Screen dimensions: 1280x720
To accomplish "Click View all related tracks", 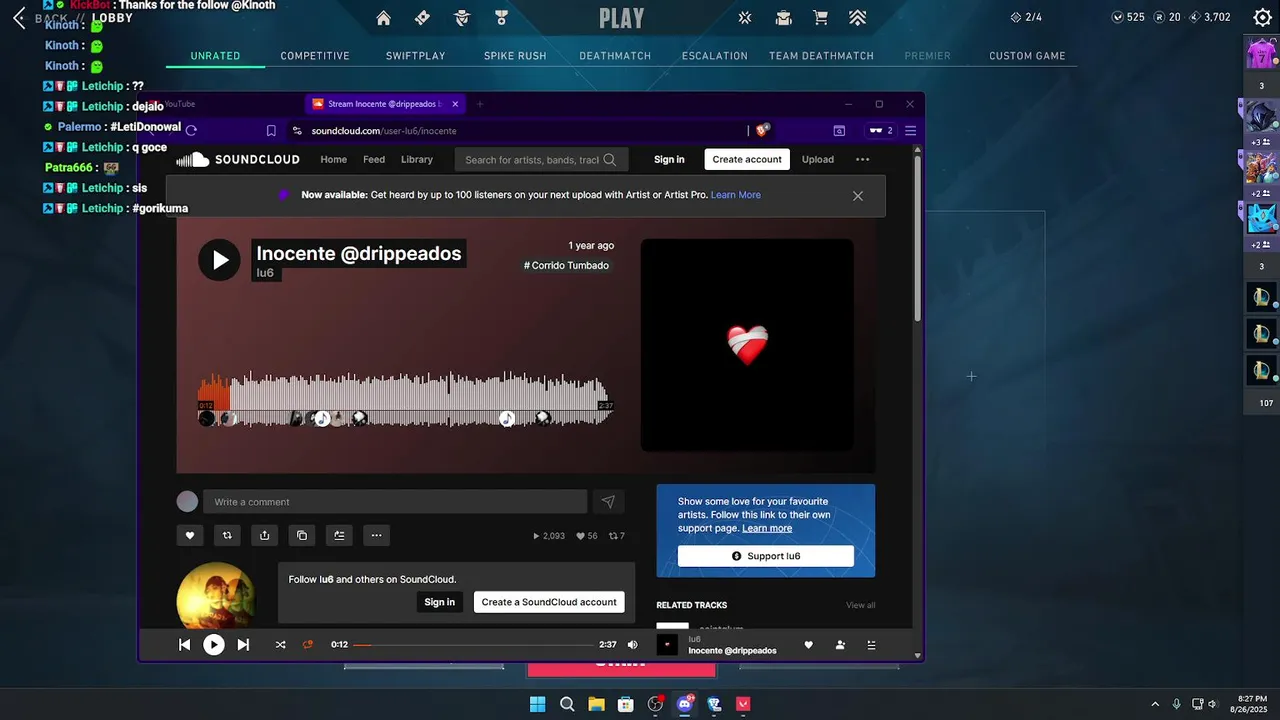I will point(860,605).
